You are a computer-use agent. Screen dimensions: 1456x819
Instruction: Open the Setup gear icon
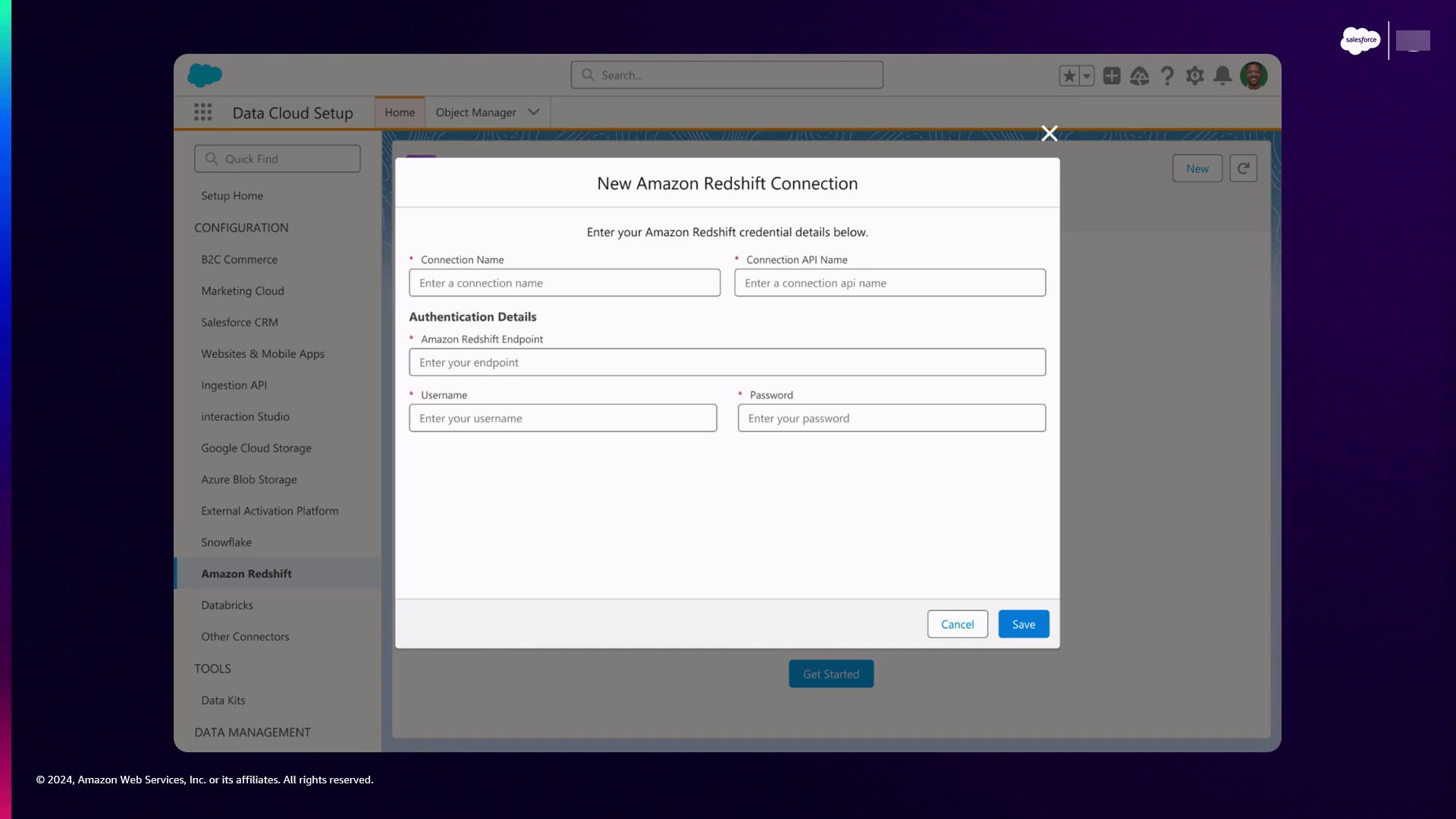1194,76
